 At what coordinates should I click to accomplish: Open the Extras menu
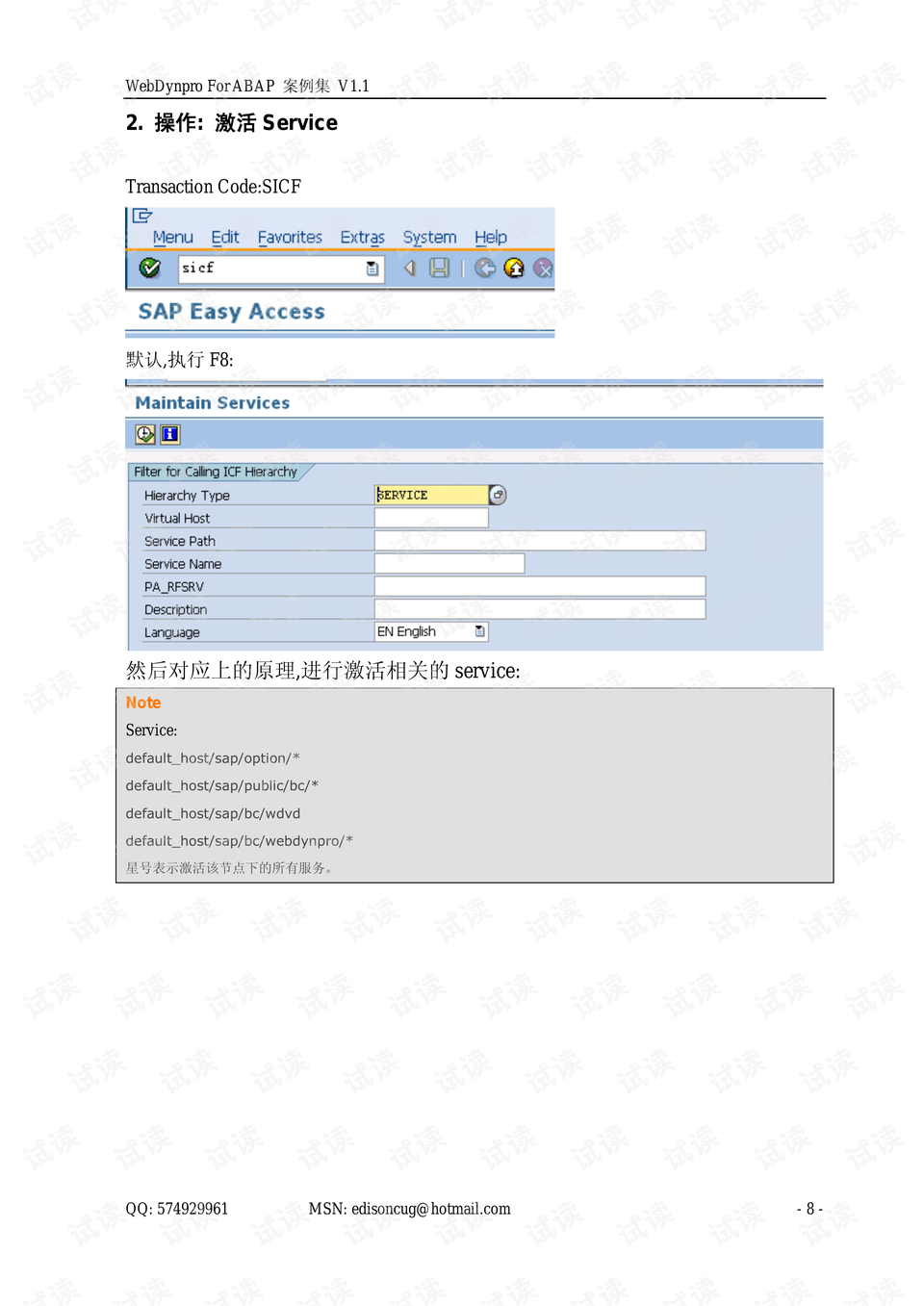(x=362, y=237)
